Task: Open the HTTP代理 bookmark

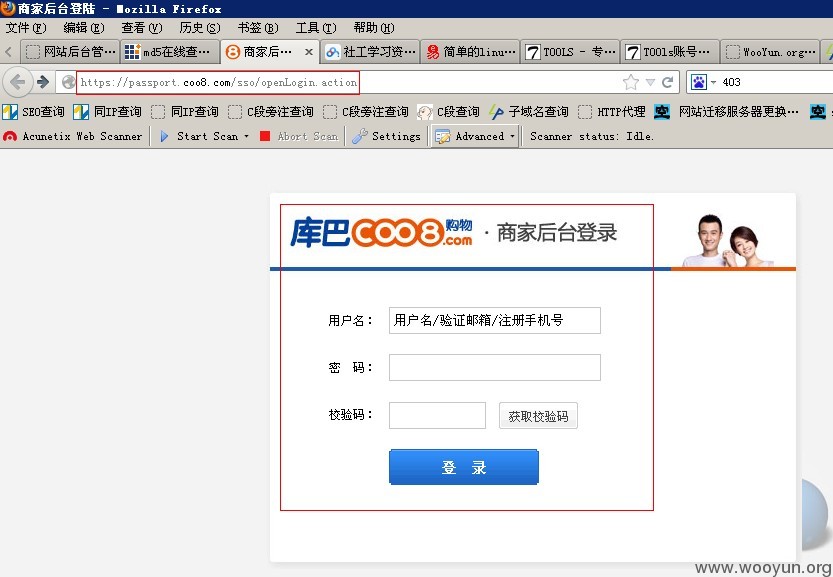Action: [x=611, y=112]
